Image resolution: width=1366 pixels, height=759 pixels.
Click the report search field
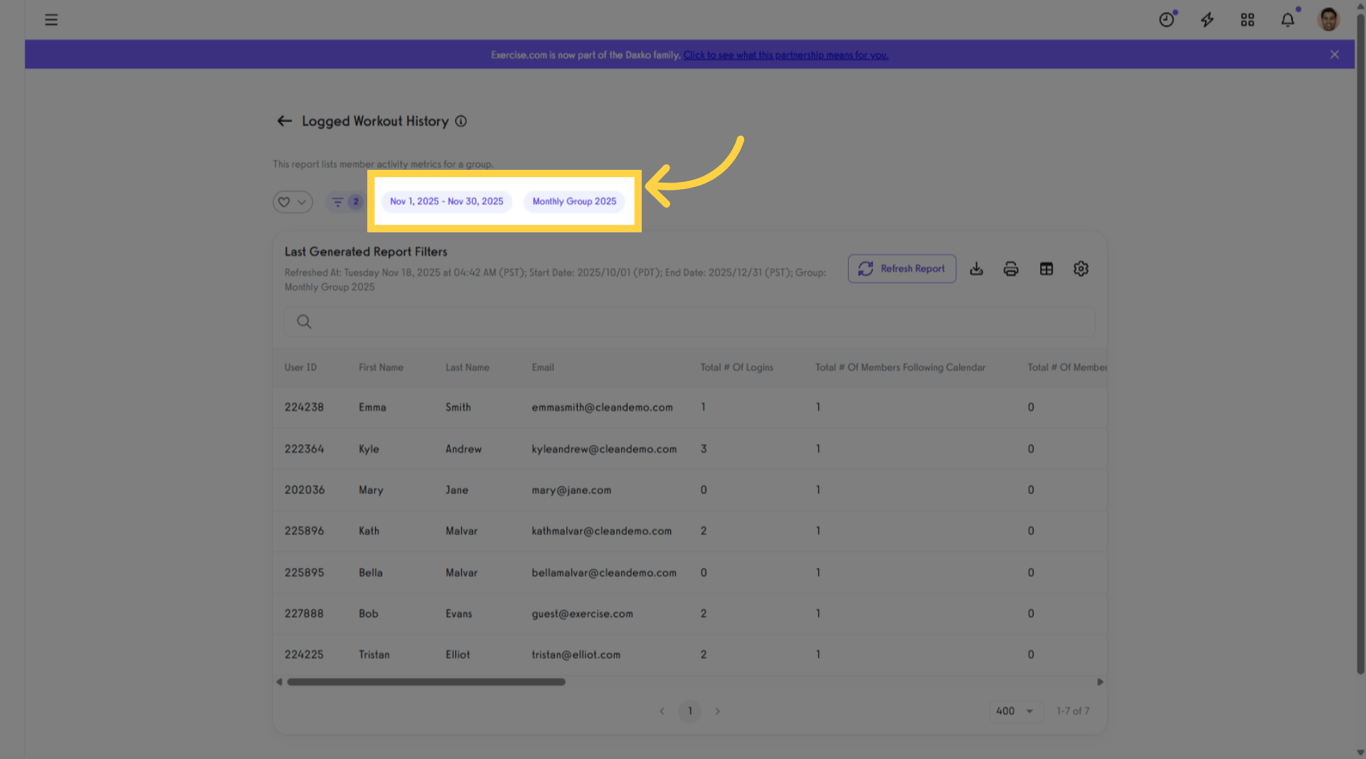[x=690, y=322]
